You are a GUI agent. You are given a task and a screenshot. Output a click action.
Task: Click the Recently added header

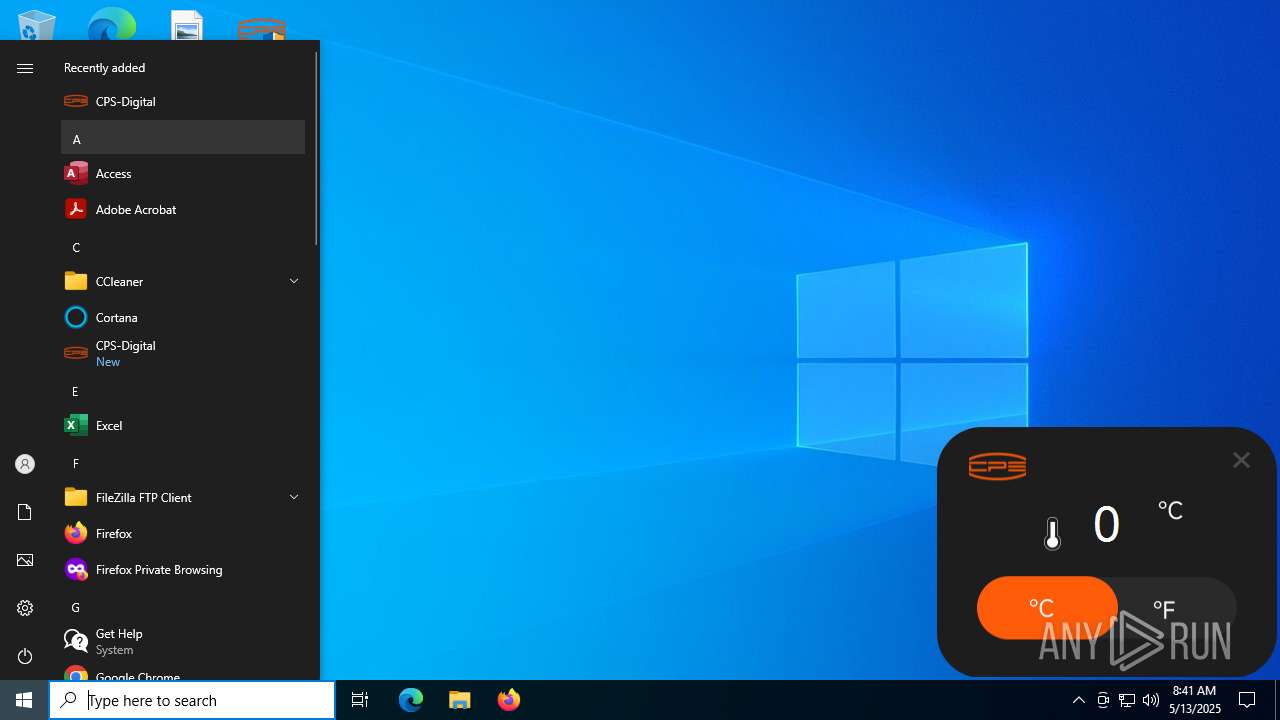(x=104, y=68)
